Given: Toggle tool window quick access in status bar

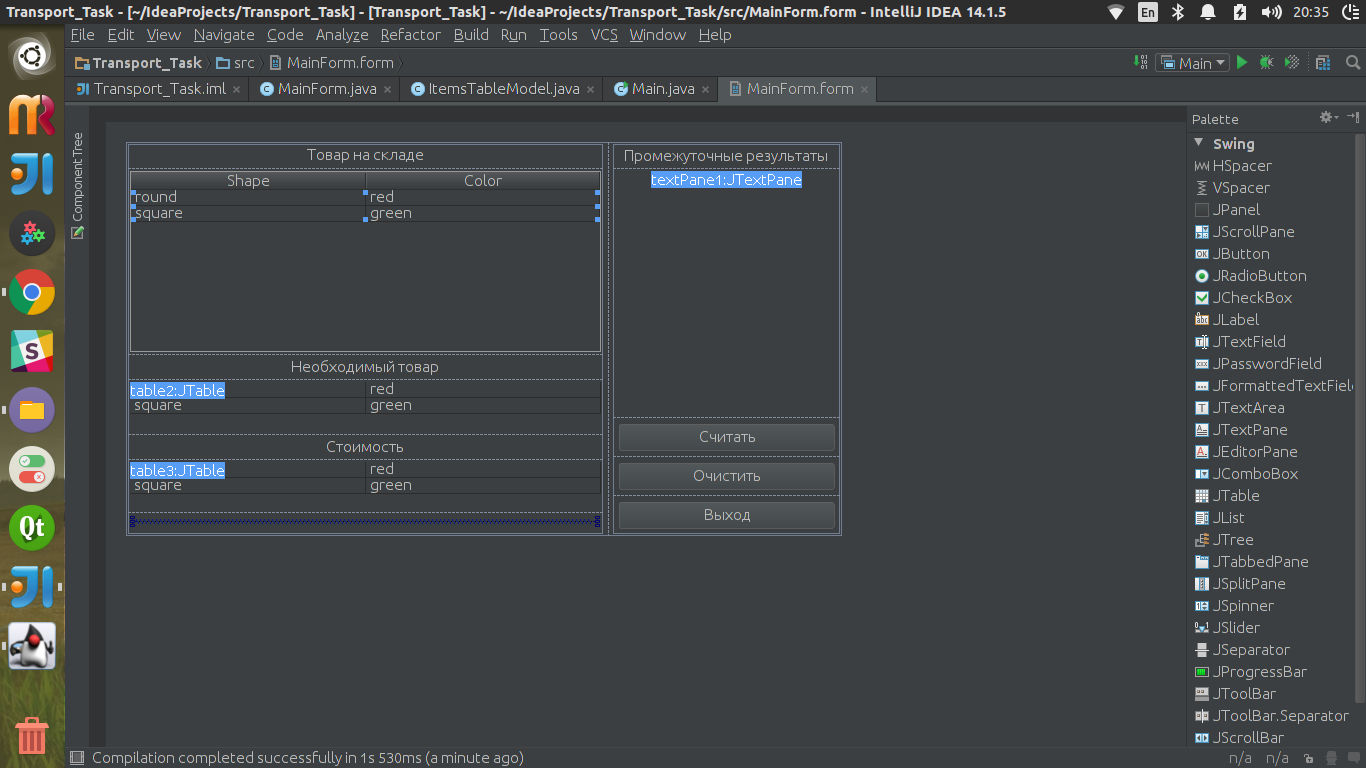Looking at the screenshot, I should point(77,758).
